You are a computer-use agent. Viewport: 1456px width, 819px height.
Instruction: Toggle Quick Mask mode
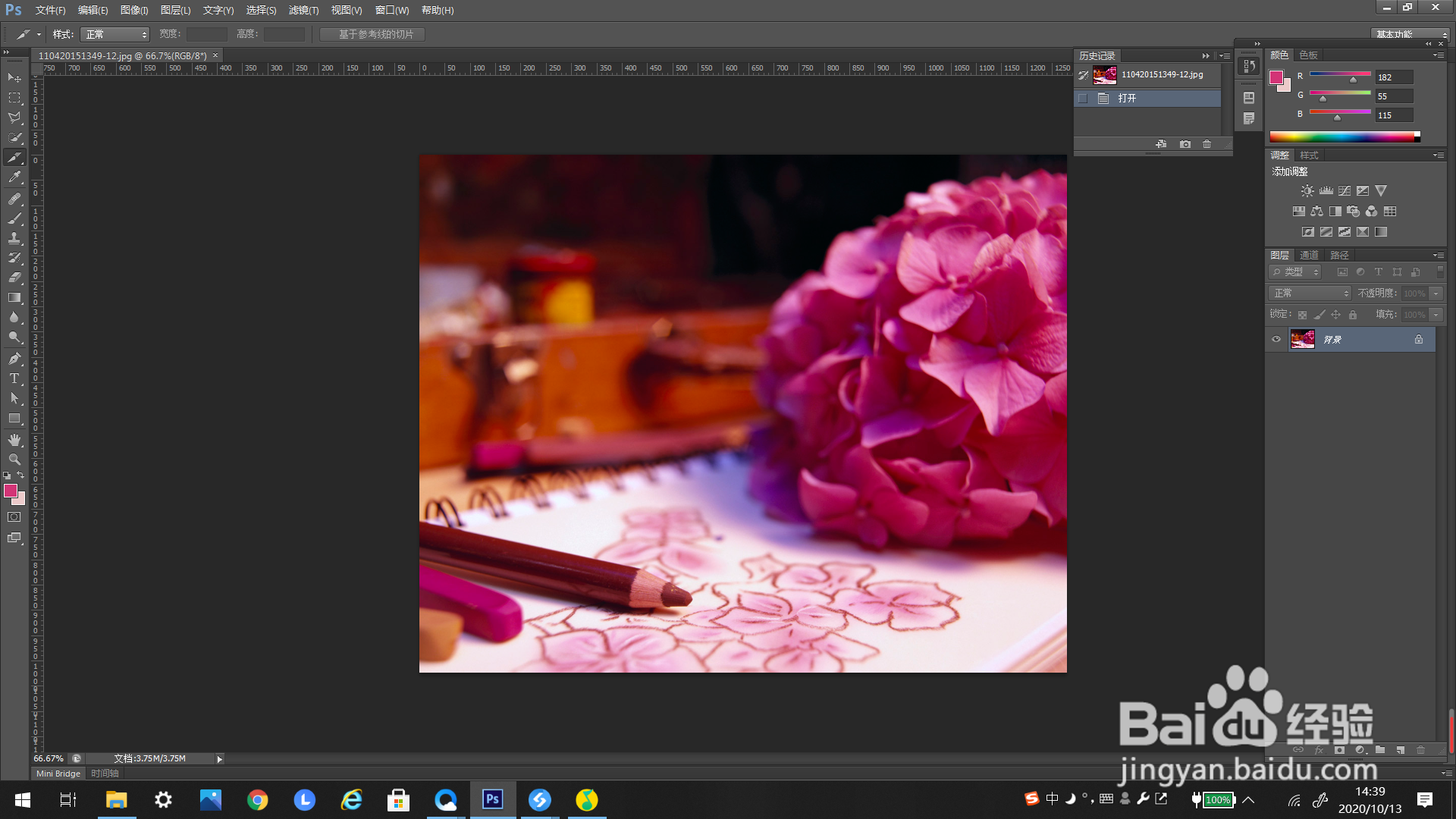click(14, 517)
